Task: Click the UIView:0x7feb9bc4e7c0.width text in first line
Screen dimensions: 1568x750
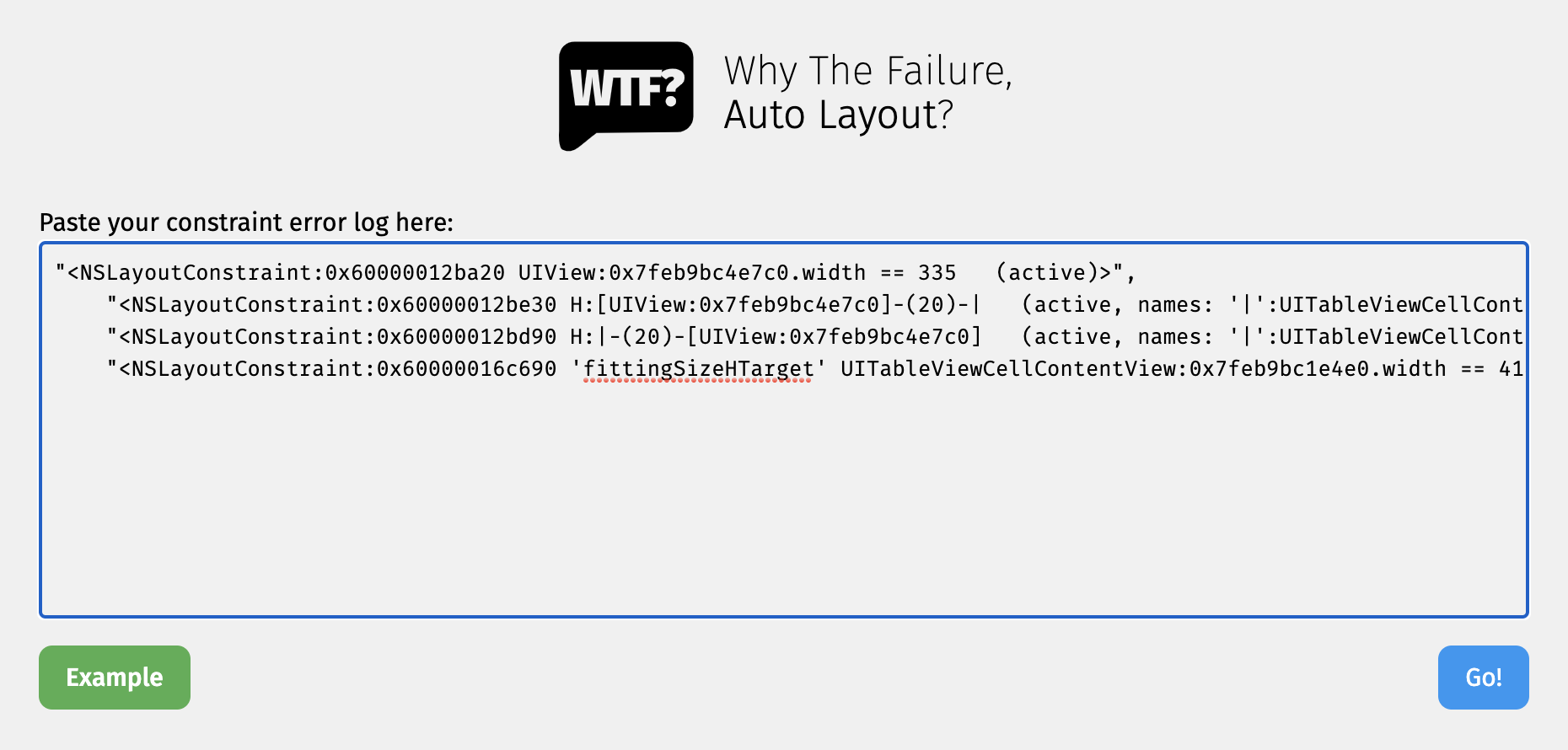Action: [x=692, y=273]
